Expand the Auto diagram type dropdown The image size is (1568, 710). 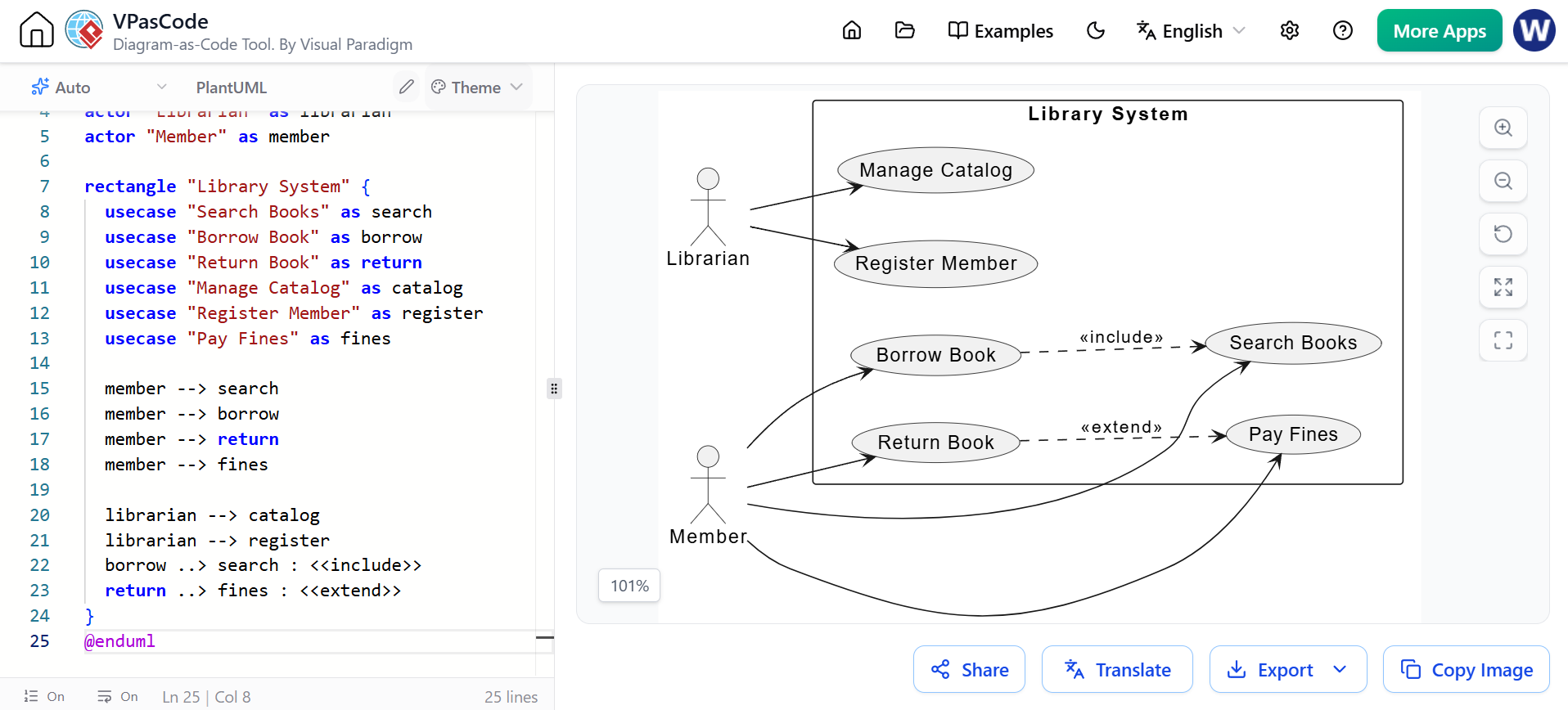[98, 87]
